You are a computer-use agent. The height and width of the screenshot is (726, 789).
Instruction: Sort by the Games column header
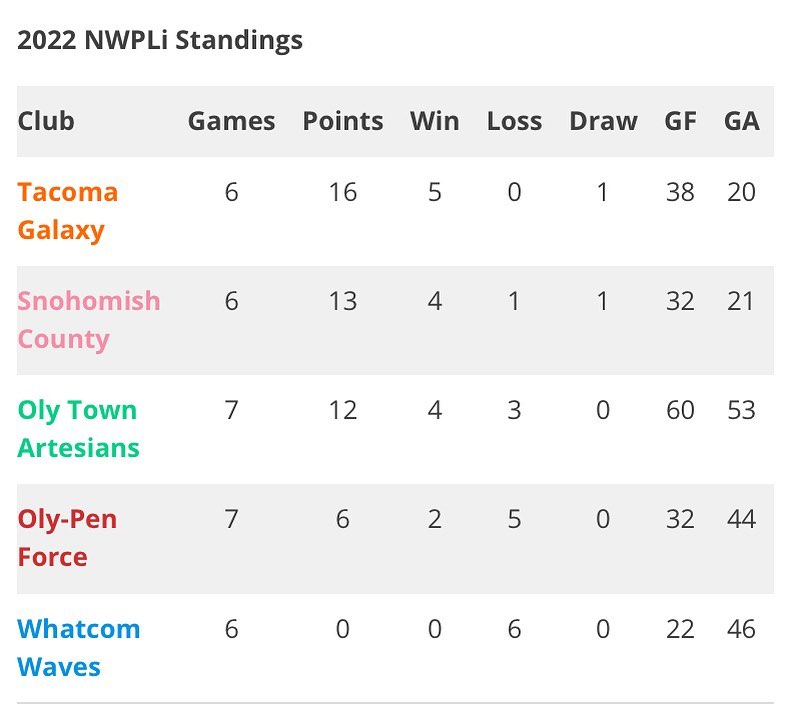pyautogui.click(x=231, y=121)
